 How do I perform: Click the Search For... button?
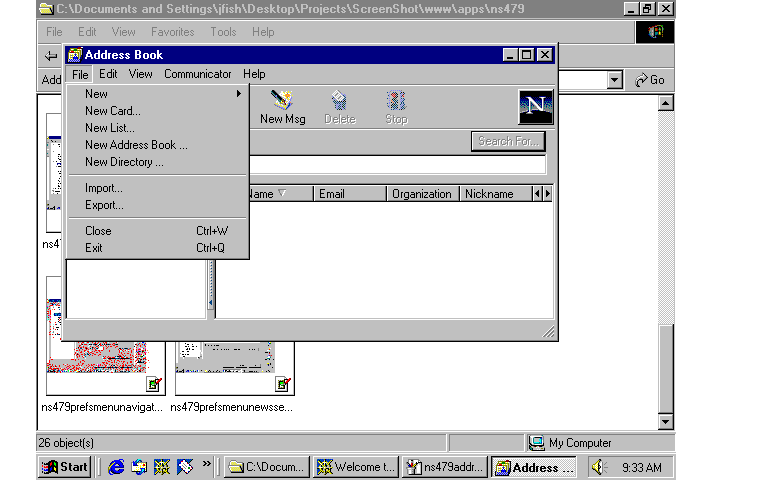(x=508, y=141)
